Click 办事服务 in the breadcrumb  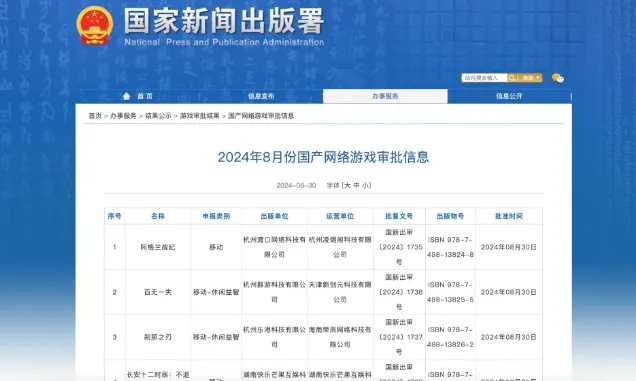click(123, 116)
